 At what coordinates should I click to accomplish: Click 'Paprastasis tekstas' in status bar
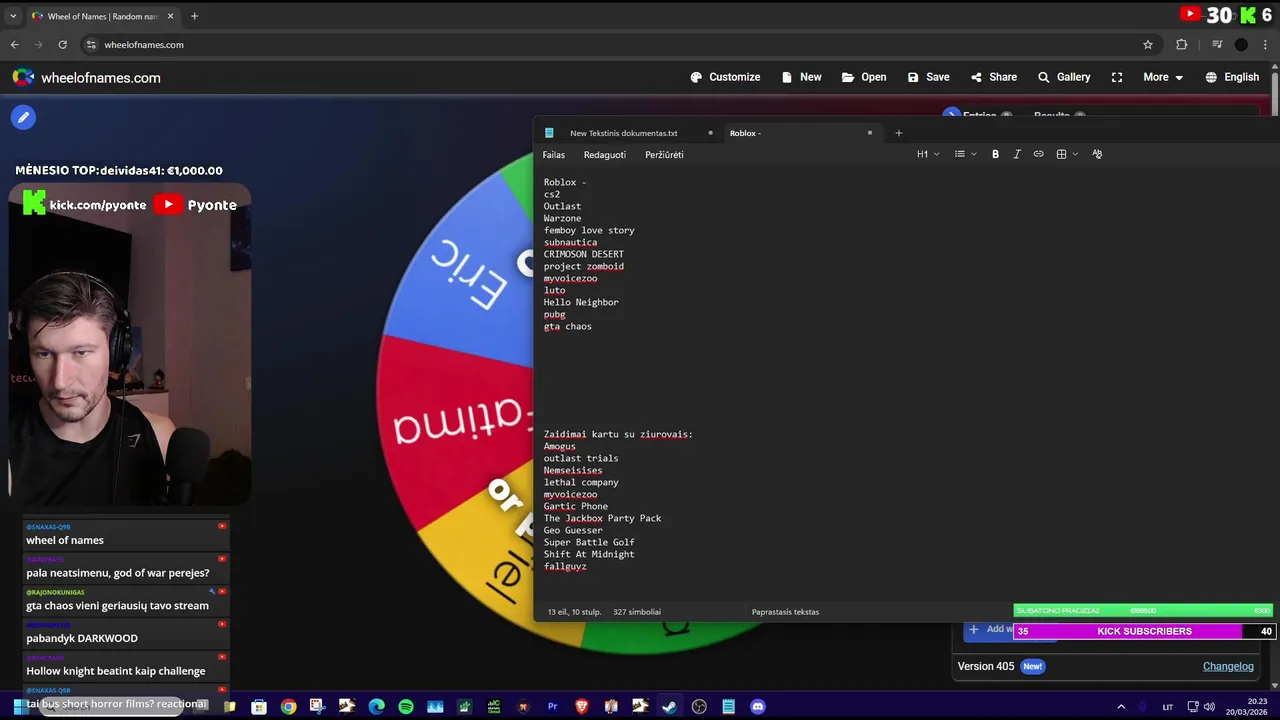pos(785,612)
